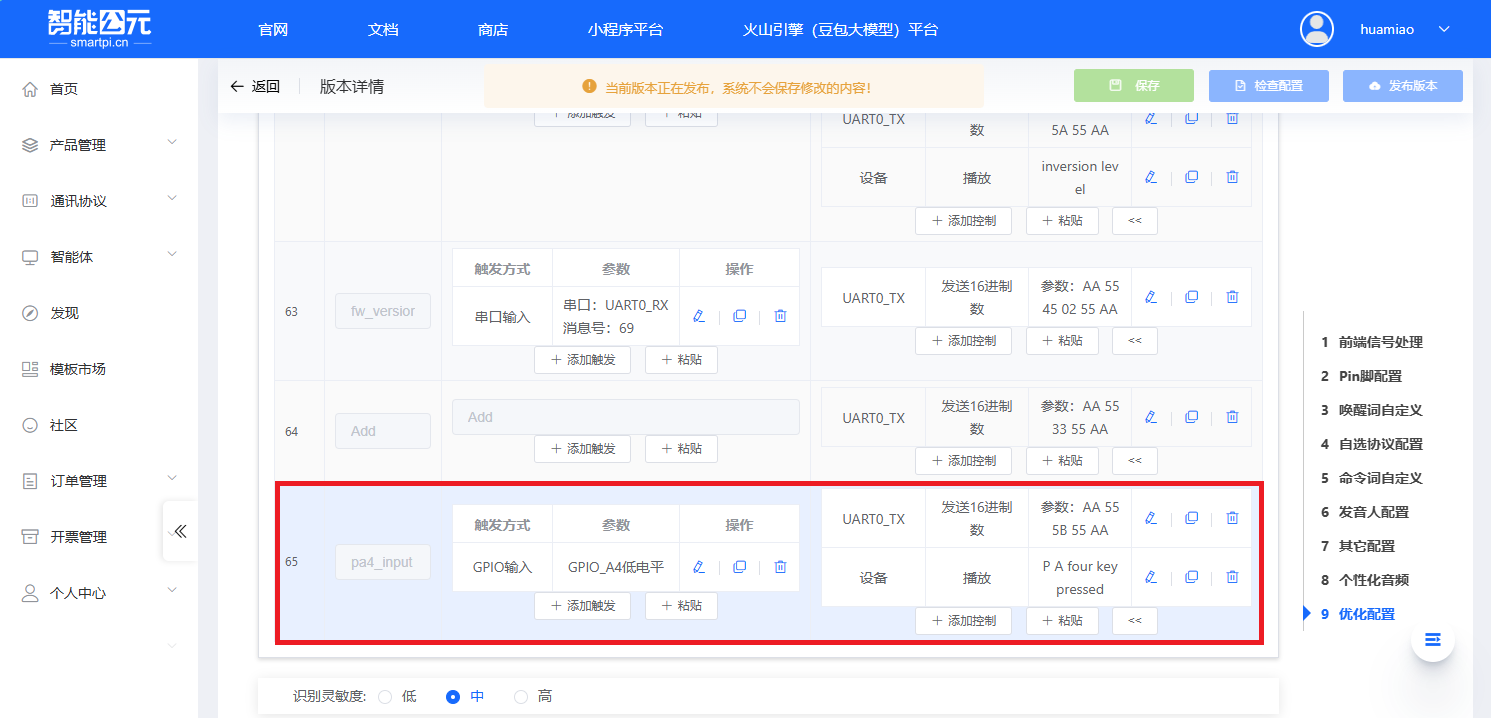Delete the GPIO_A4 low level trigger

781,567
